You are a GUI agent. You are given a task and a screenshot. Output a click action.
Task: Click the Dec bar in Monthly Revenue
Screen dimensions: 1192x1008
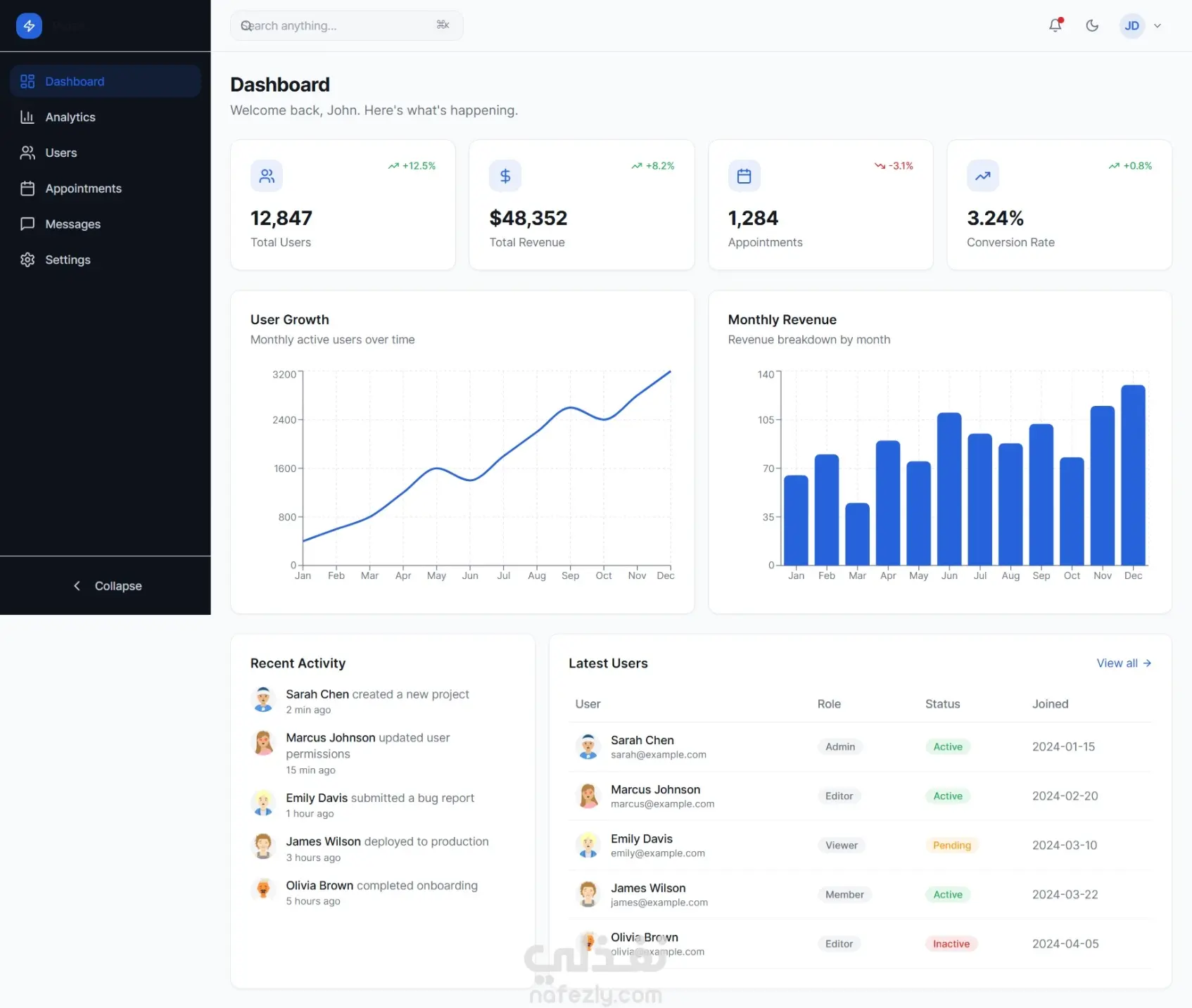pyautogui.click(x=1133, y=475)
